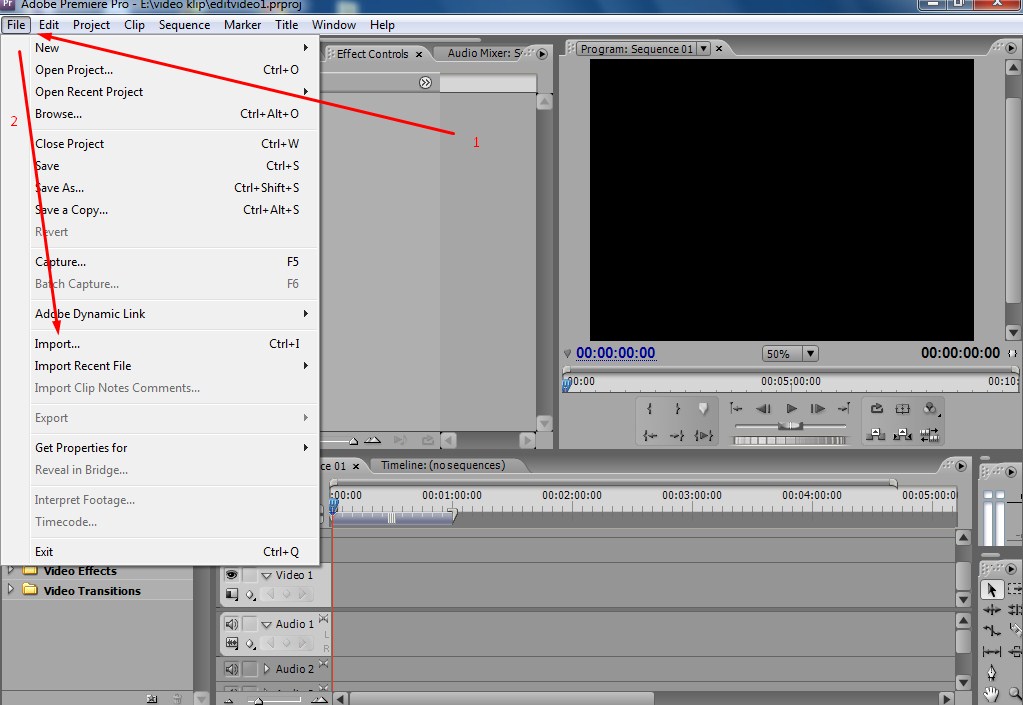The height and width of the screenshot is (705, 1023).
Task: Collapse the Audio 1 track
Action: pyautogui.click(x=266, y=625)
